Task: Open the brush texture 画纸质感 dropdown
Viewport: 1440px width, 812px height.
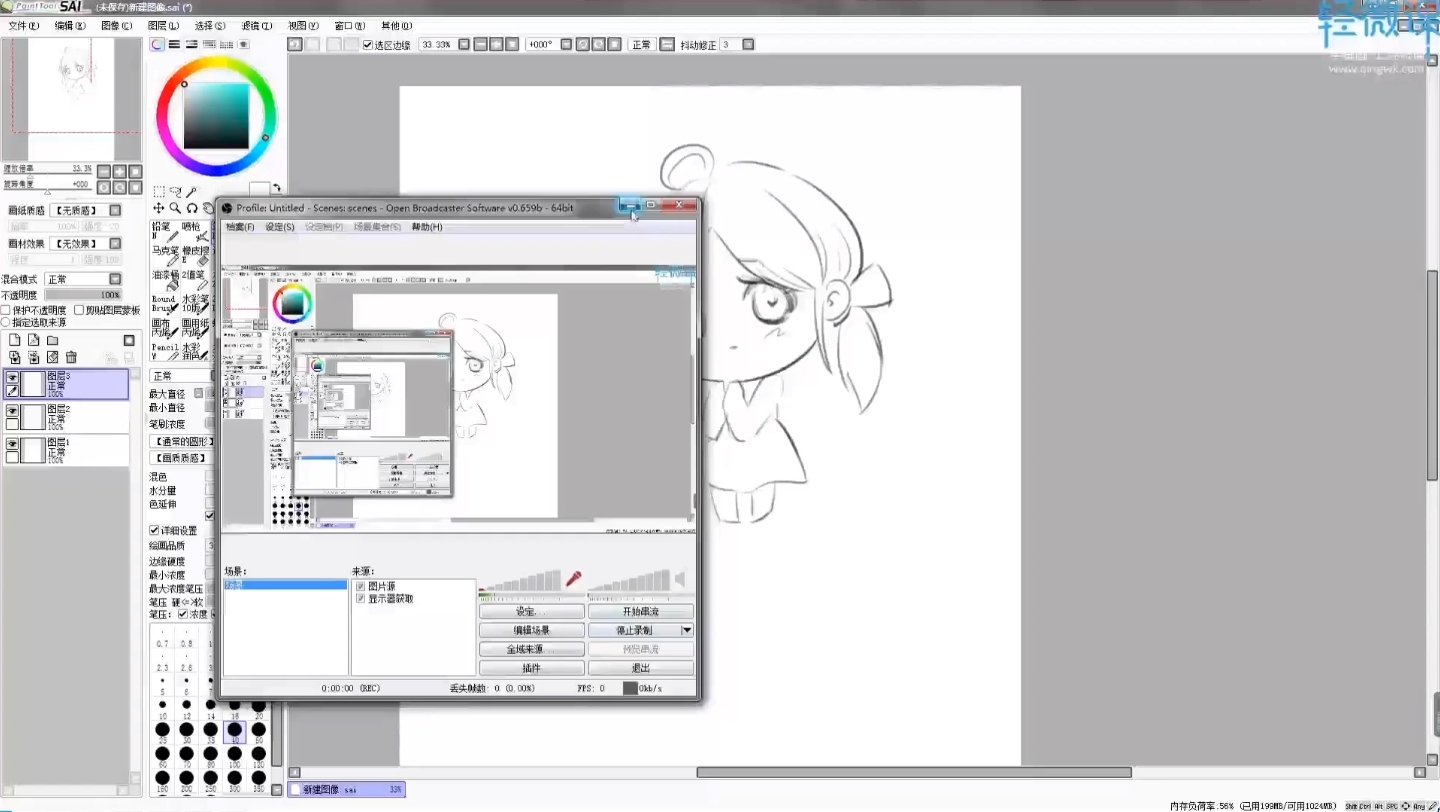Action: (x=181, y=457)
